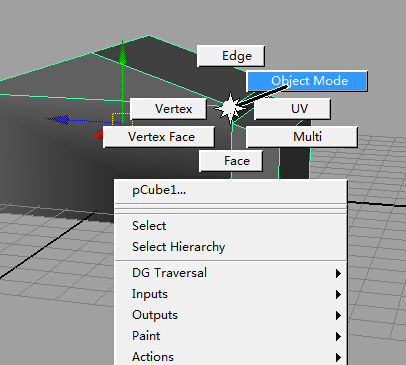Choose Vertex Face selection mode
406x365 pixels.
coord(159,137)
